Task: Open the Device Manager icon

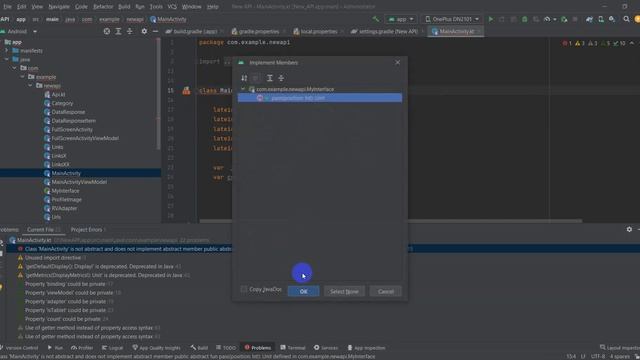Action: click(601, 19)
